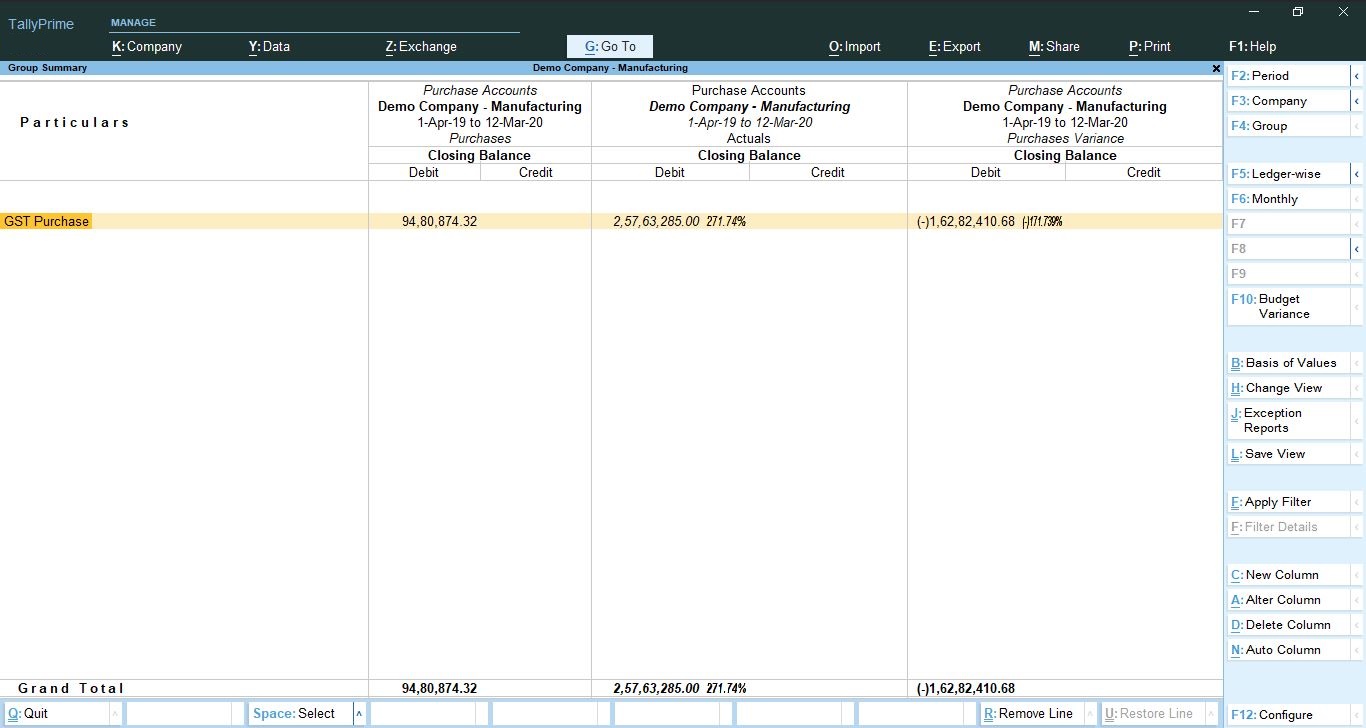Expand the F3 Company chevron
Viewport: 1366px width, 728px height.
point(1357,100)
